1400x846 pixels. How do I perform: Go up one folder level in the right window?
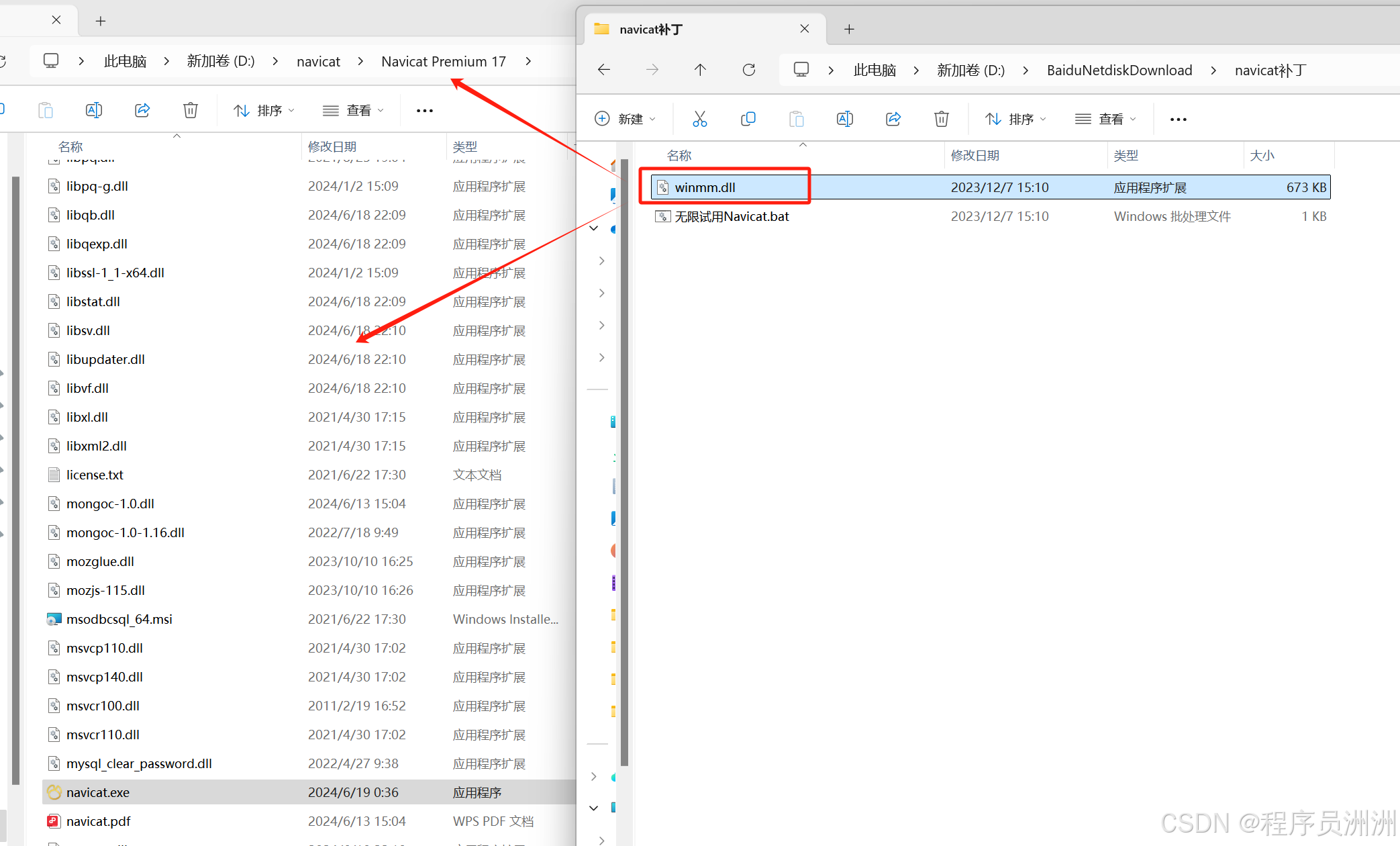(700, 70)
